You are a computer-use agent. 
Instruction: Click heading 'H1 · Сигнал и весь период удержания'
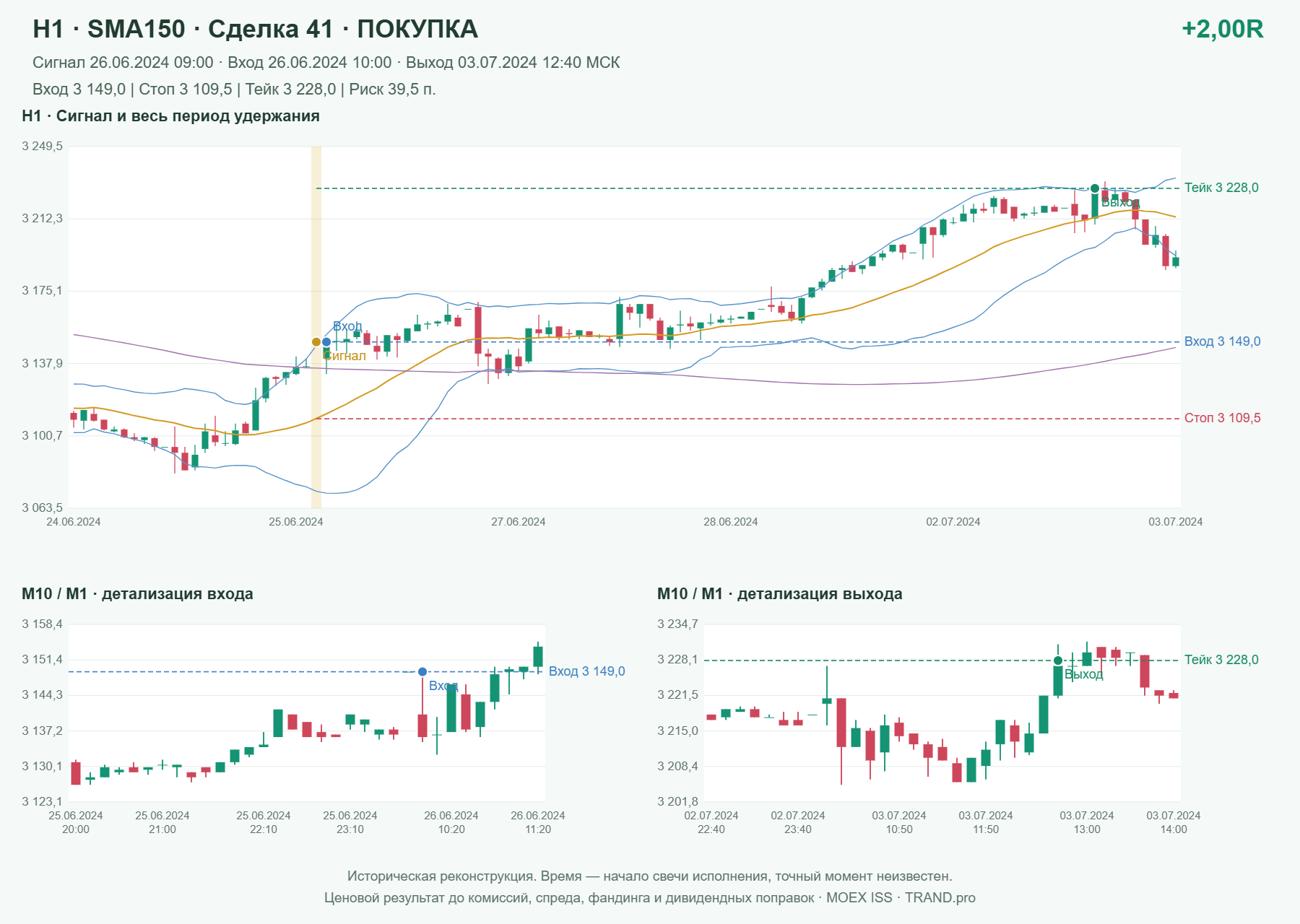pos(170,116)
